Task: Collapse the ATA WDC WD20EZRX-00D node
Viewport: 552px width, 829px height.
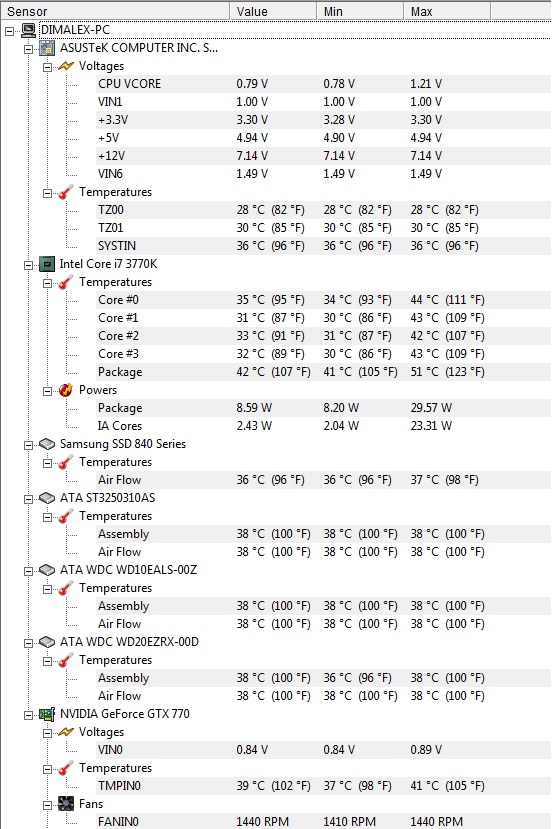Action: tap(29, 643)
